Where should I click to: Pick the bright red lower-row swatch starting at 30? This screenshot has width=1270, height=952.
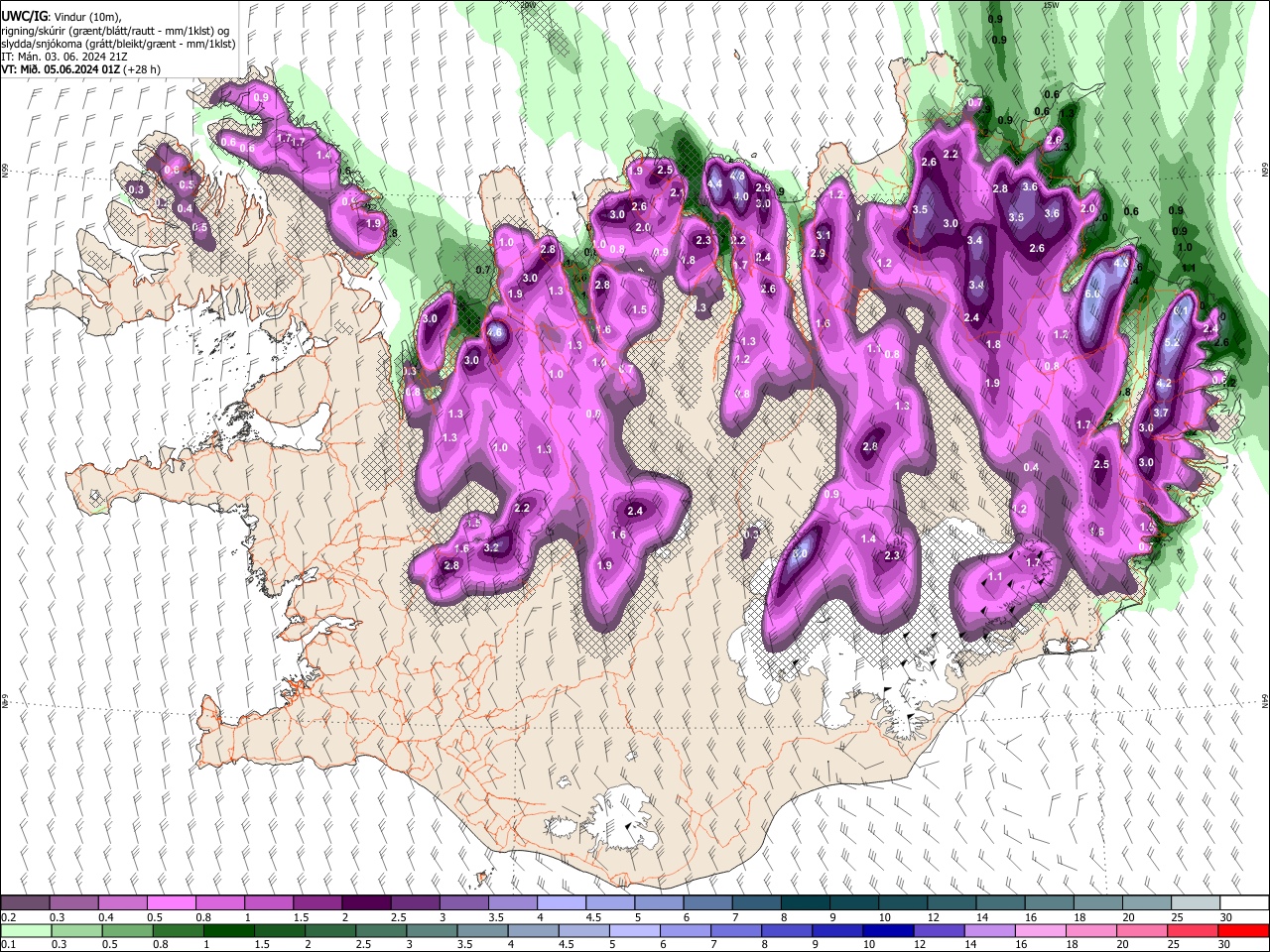click(x=1244, y=930)
